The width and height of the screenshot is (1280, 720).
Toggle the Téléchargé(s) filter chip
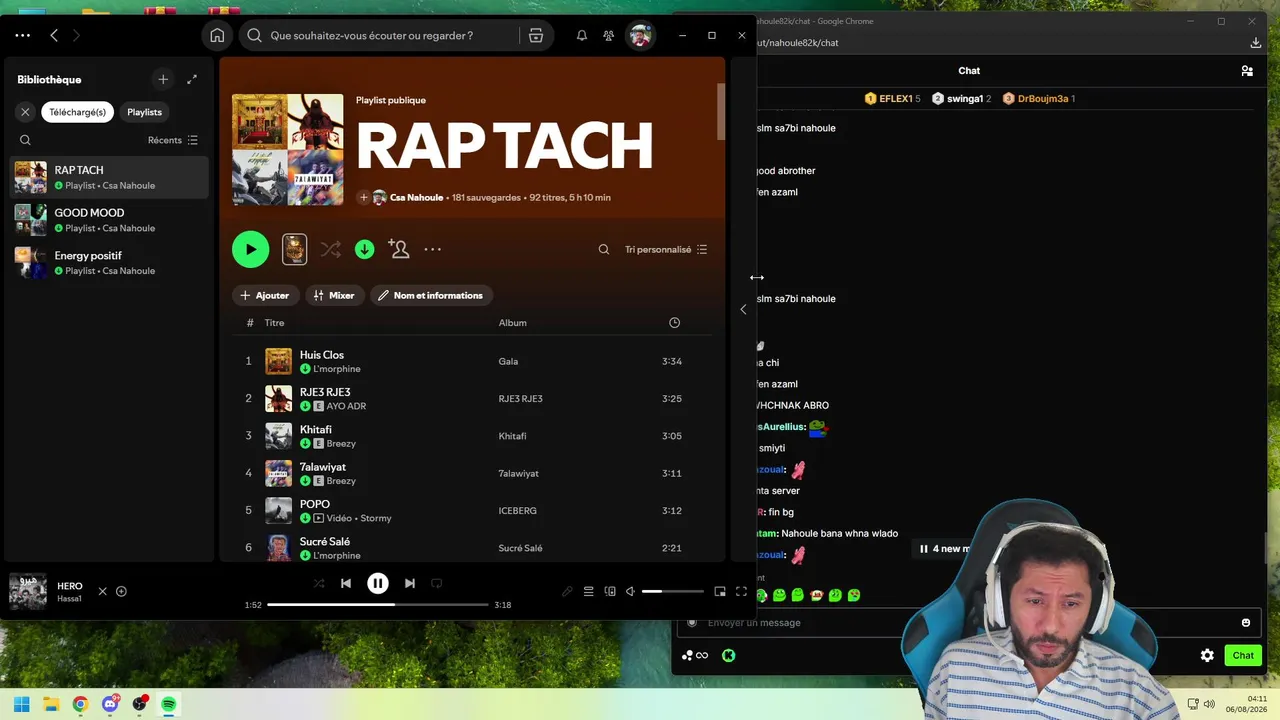pyautogui.click(x=78, y=112)
